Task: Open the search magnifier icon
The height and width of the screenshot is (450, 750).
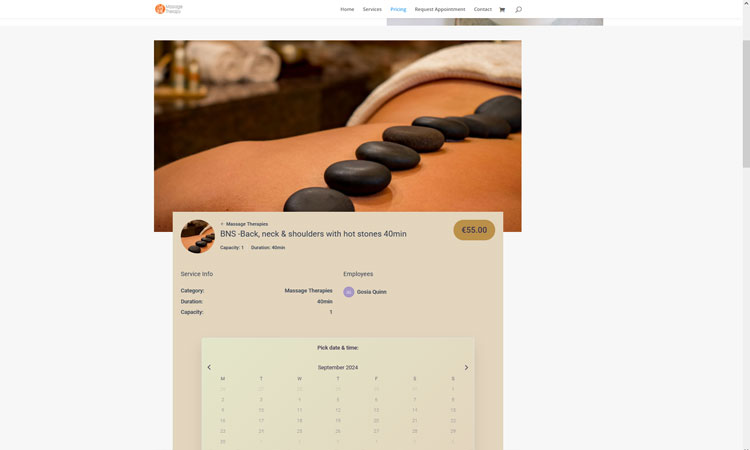Action: (x=518, y=10)
